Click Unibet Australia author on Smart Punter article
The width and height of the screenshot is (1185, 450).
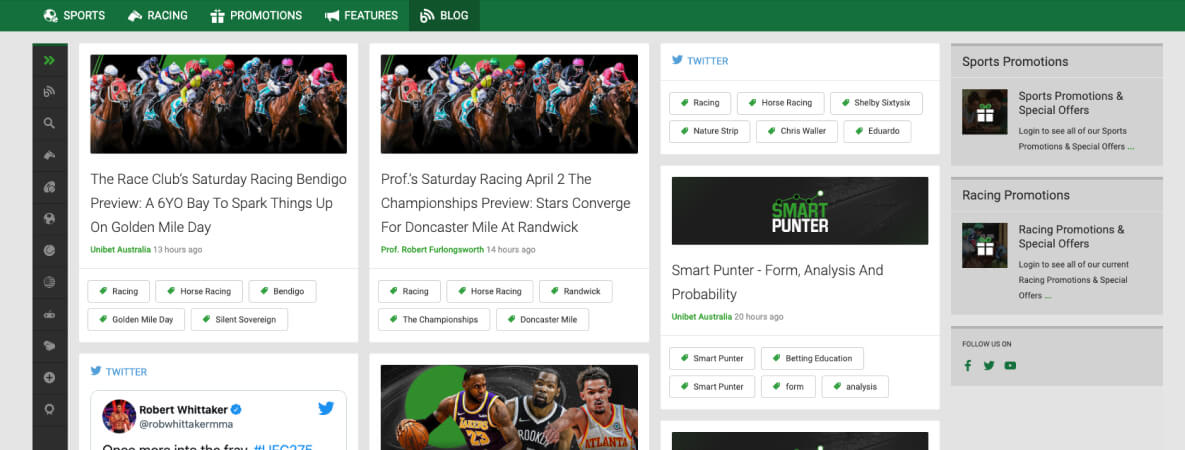701,316
